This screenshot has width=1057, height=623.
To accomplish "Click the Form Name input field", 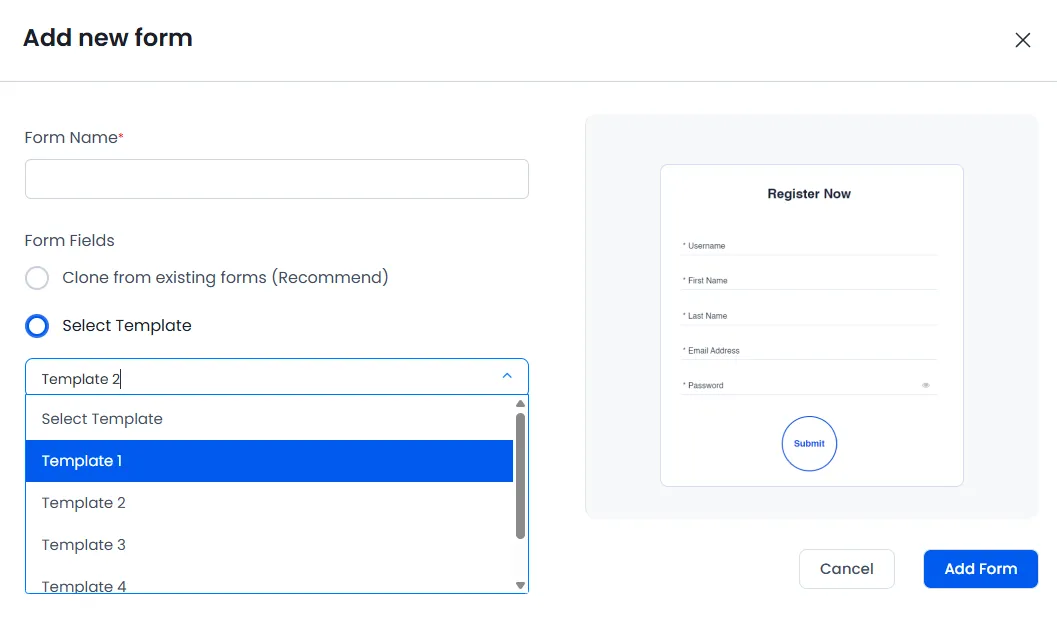I will [x=276, y=179].
